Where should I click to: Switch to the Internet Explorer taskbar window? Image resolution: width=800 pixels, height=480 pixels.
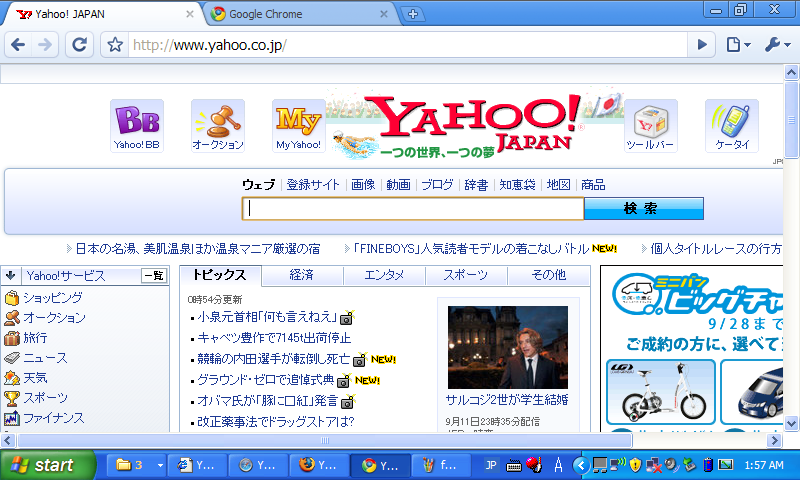coord(197,465)
